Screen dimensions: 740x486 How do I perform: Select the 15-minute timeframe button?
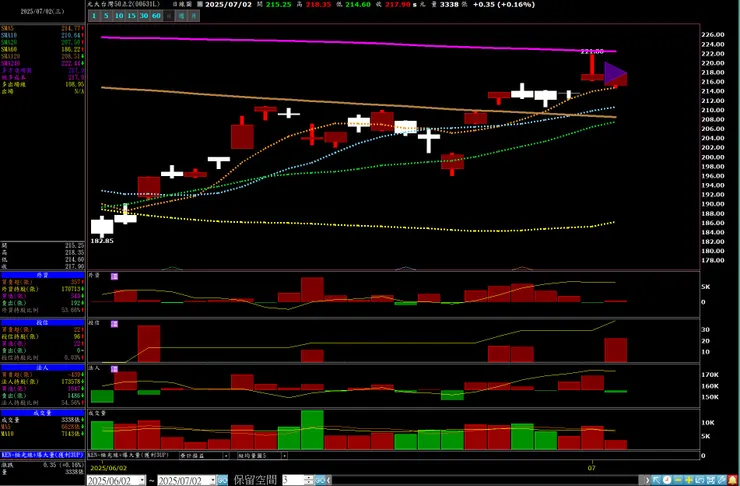(x=131, y=16)
